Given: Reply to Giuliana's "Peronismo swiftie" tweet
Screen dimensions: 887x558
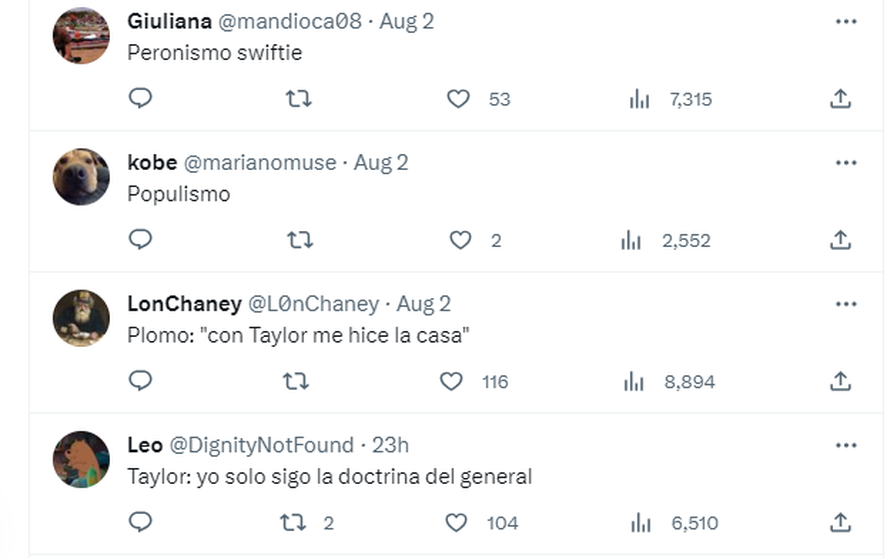Looking at the screenshot, I should click(x=141, y=98).
